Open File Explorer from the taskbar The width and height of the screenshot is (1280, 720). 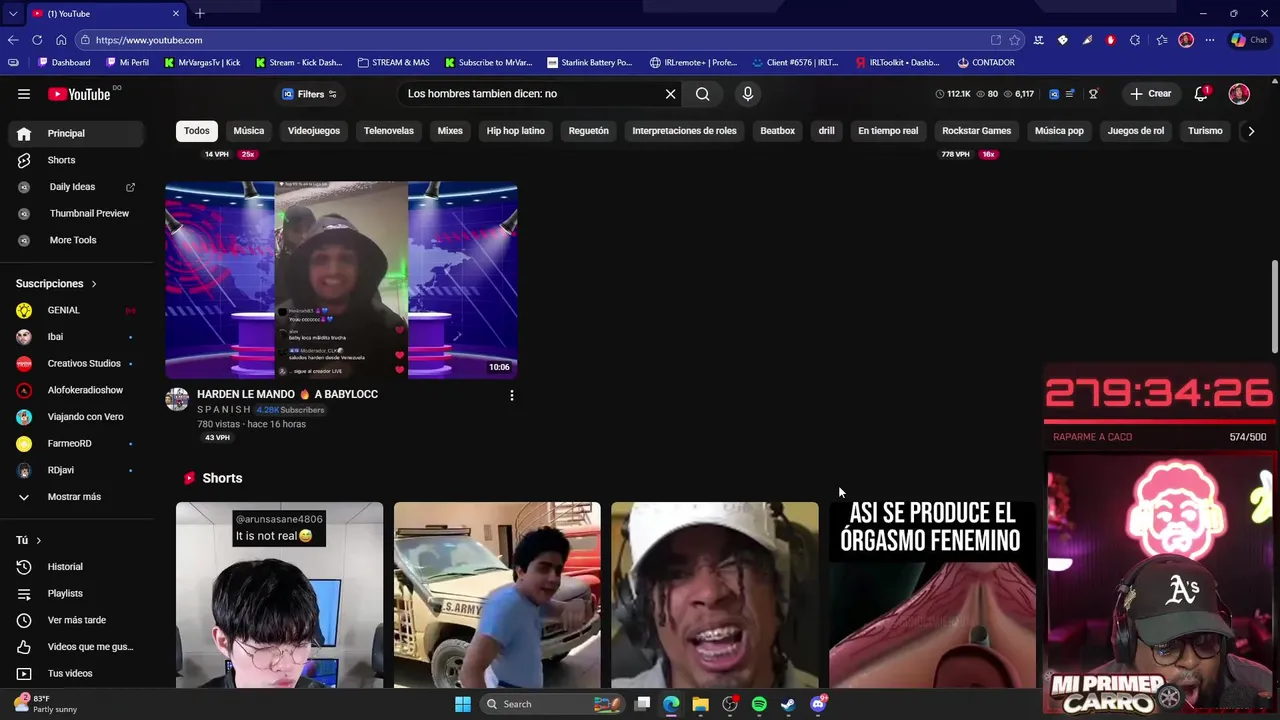[x=700, y=704]
